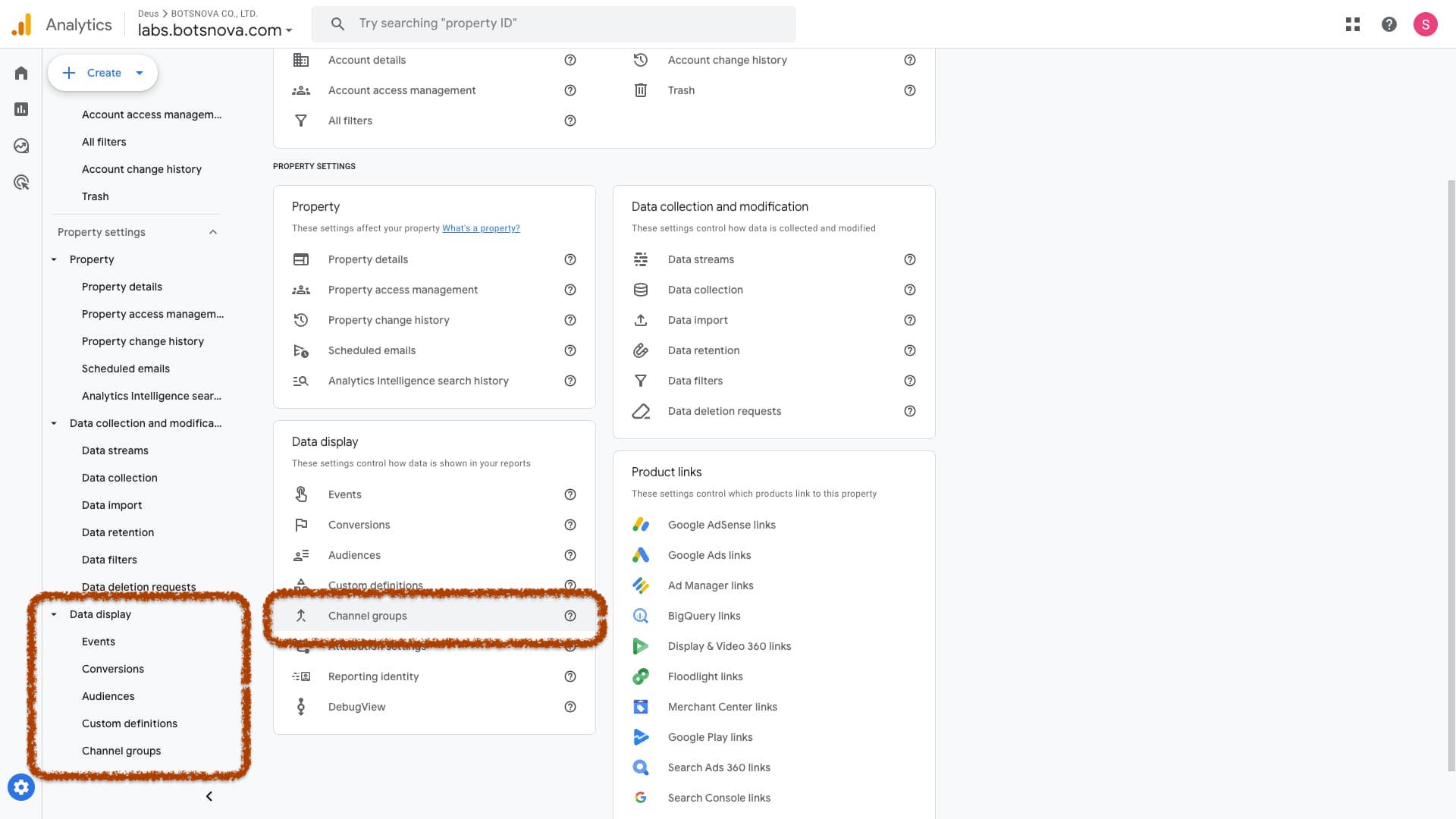
Task: Click help icon beside Data streams
Action: click(910, 259)
